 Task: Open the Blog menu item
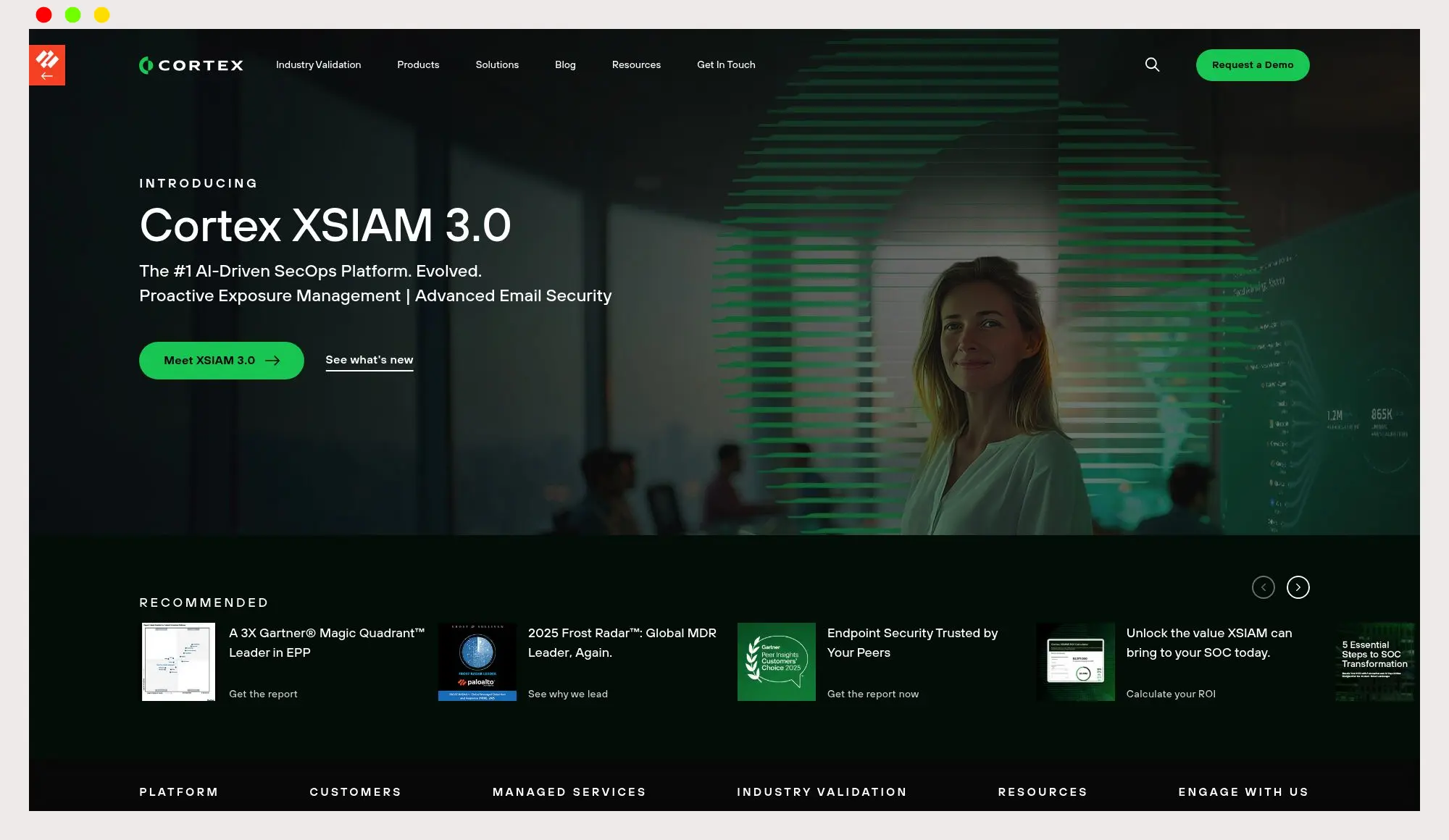click(565, 65)
